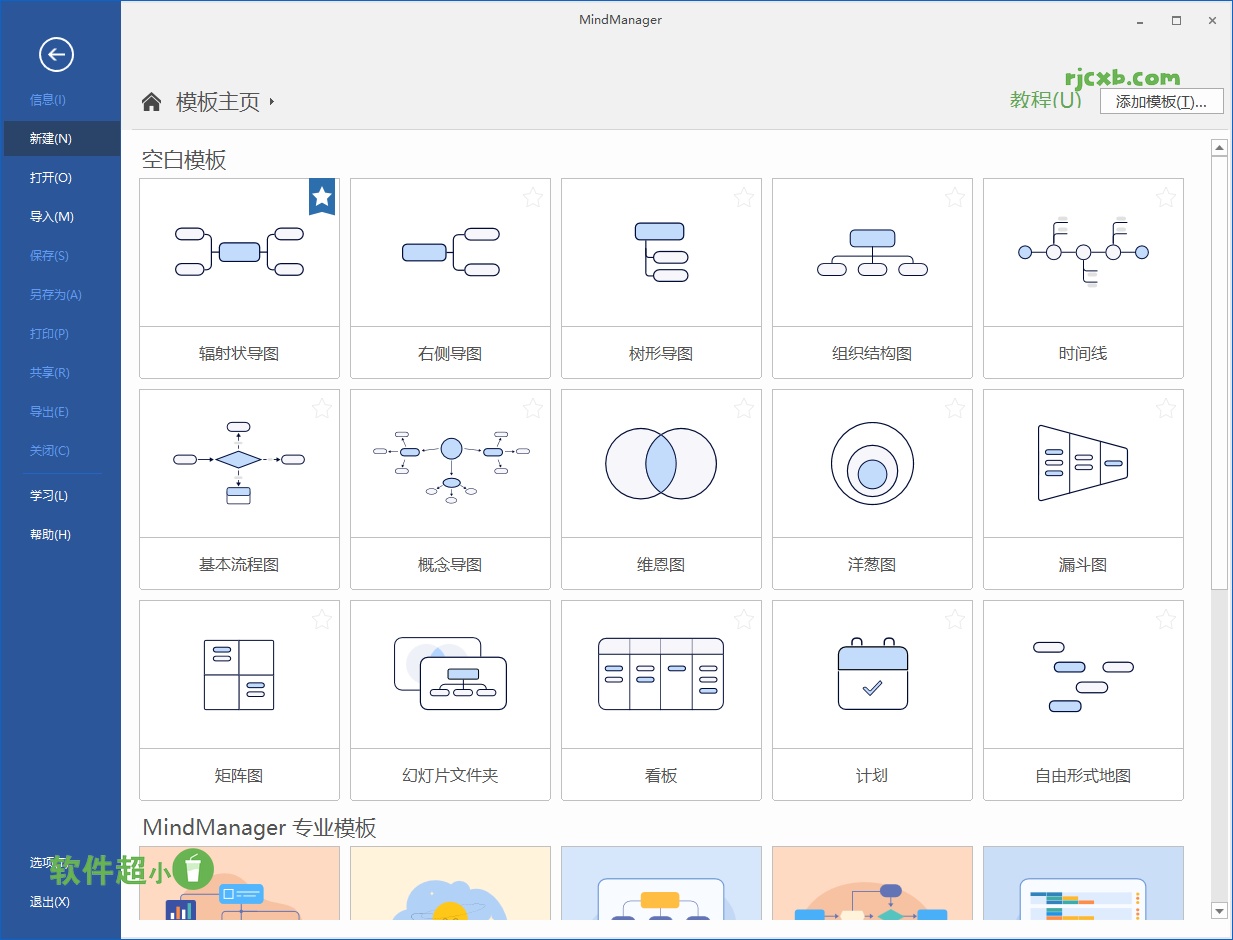This screenshot has width=1233, height=940.
Task: Open the 导出(E) menu entry
Action: [x=50, y=411]
